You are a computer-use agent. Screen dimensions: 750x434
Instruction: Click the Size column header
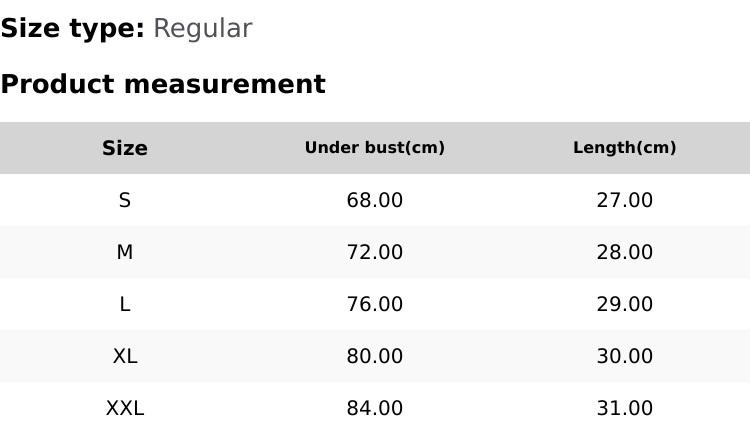click(125, 148)
